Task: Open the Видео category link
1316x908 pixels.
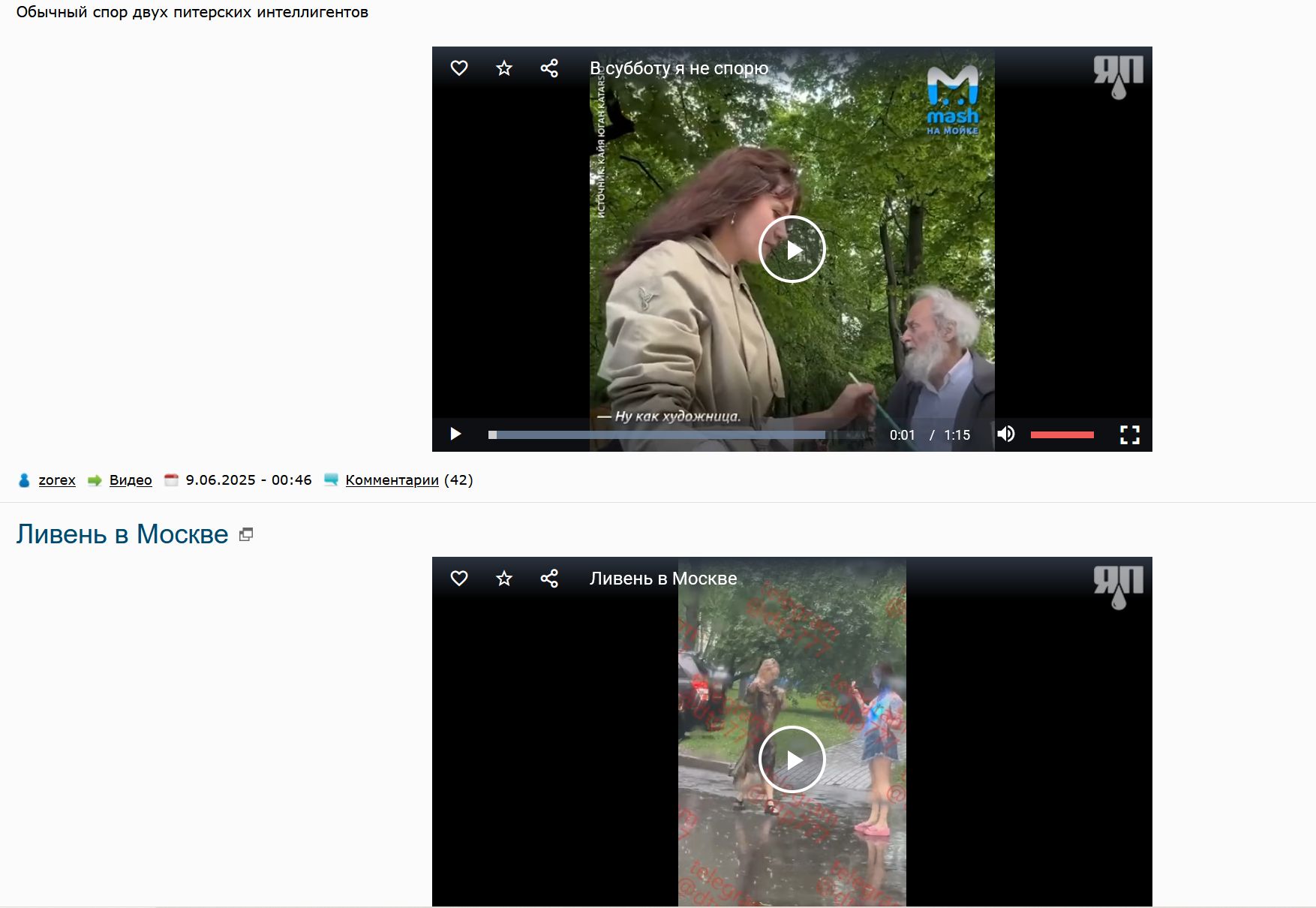Action: pyautogui.click(x=131, y=480)
